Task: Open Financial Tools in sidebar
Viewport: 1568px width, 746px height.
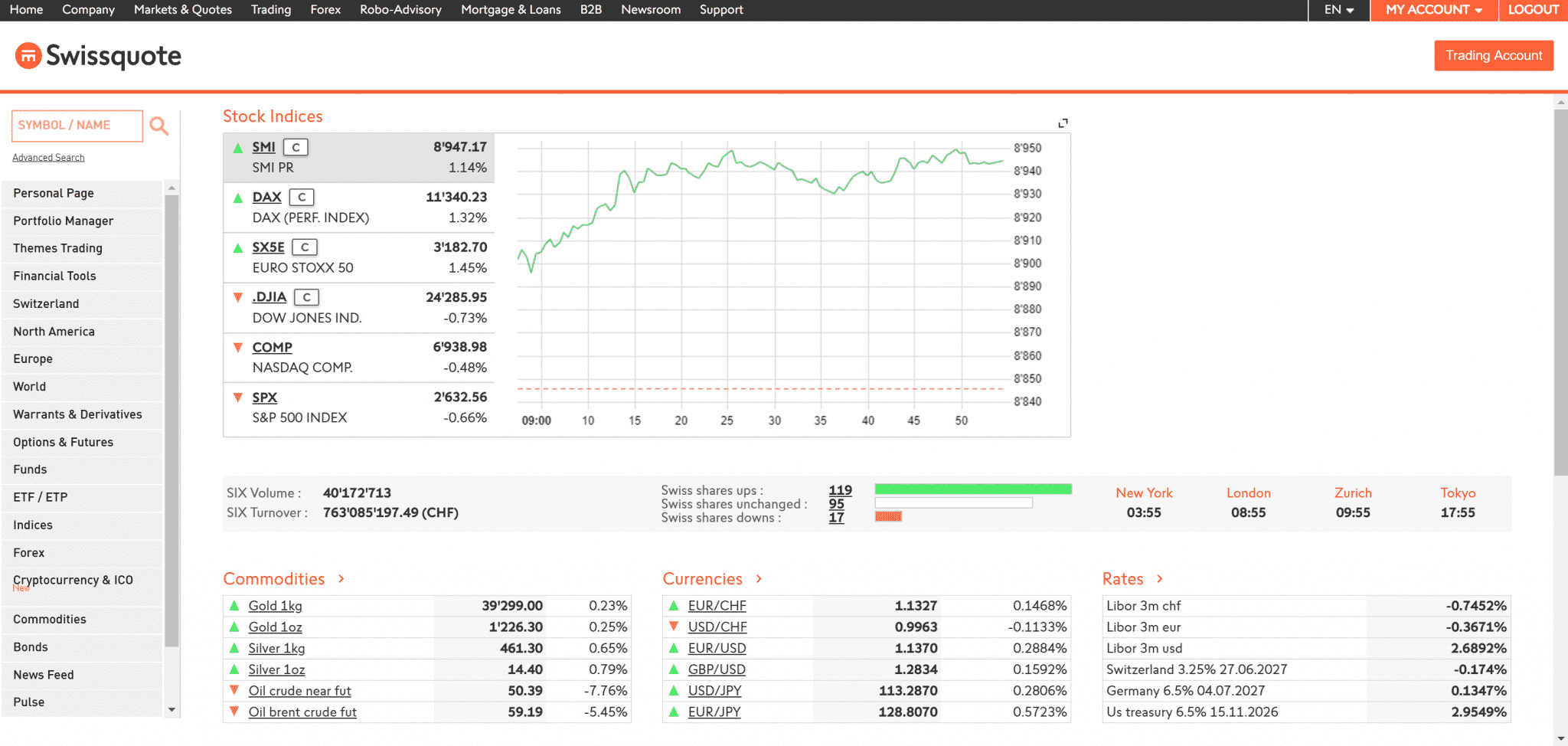Action: tap(82, 276)
